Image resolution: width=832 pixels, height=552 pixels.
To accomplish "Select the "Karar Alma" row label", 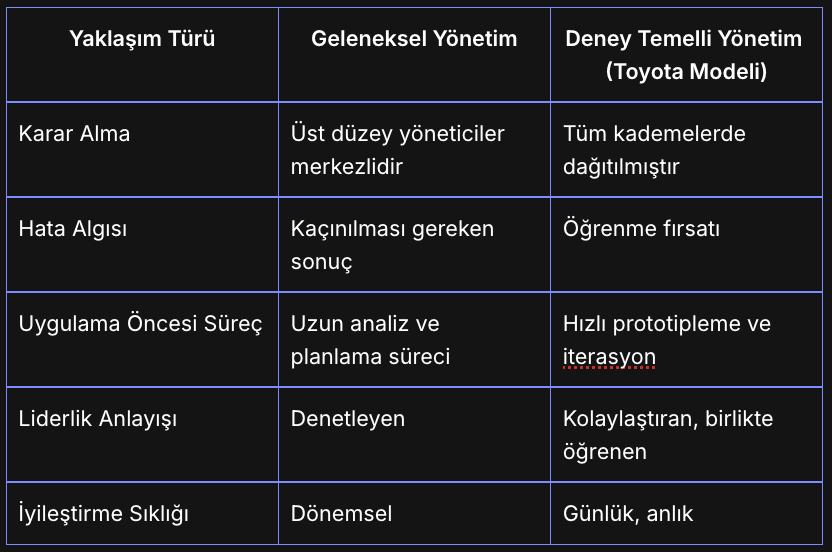I will coord(75,133).
